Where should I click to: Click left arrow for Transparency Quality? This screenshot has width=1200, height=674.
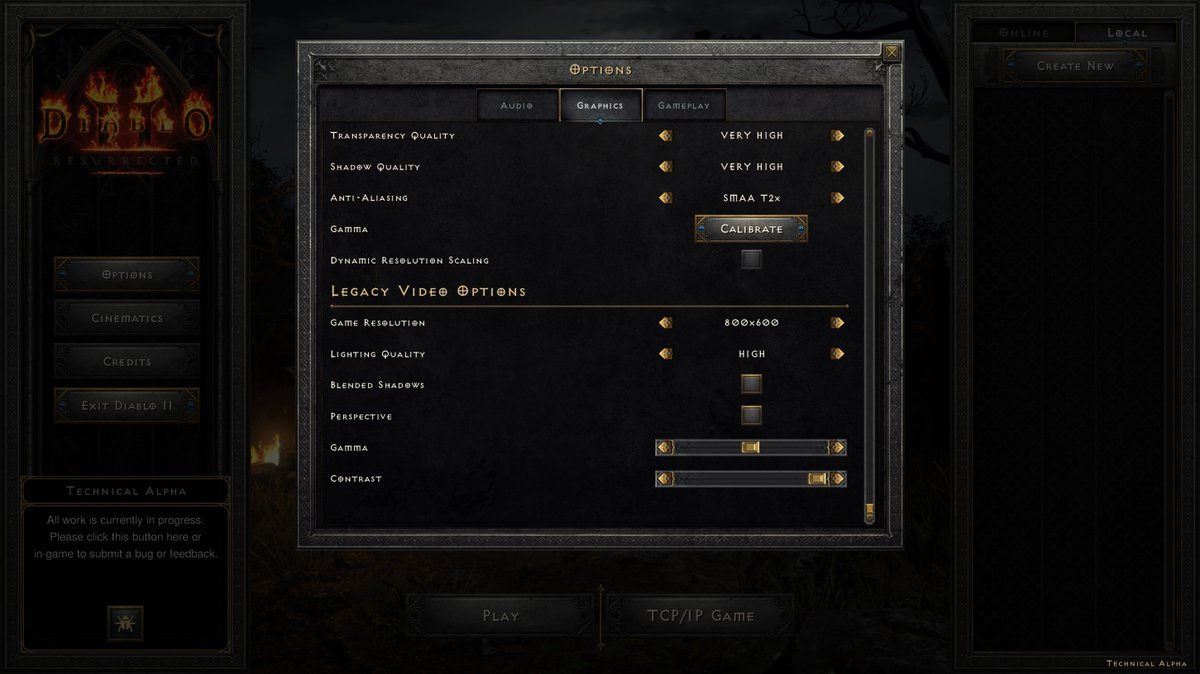[x=666, y=136]
